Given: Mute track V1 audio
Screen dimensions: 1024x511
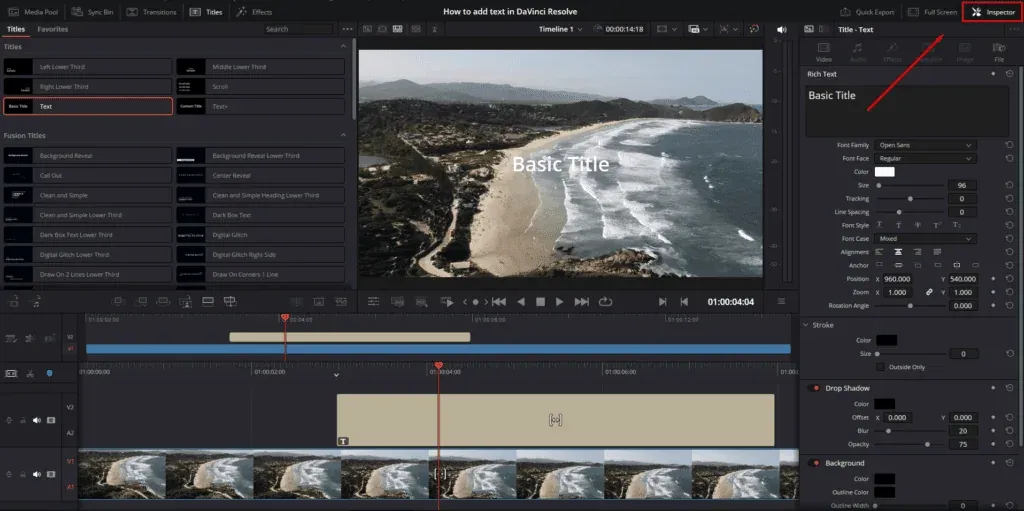Looking at the screenshot, I should (x=37, y=474).
